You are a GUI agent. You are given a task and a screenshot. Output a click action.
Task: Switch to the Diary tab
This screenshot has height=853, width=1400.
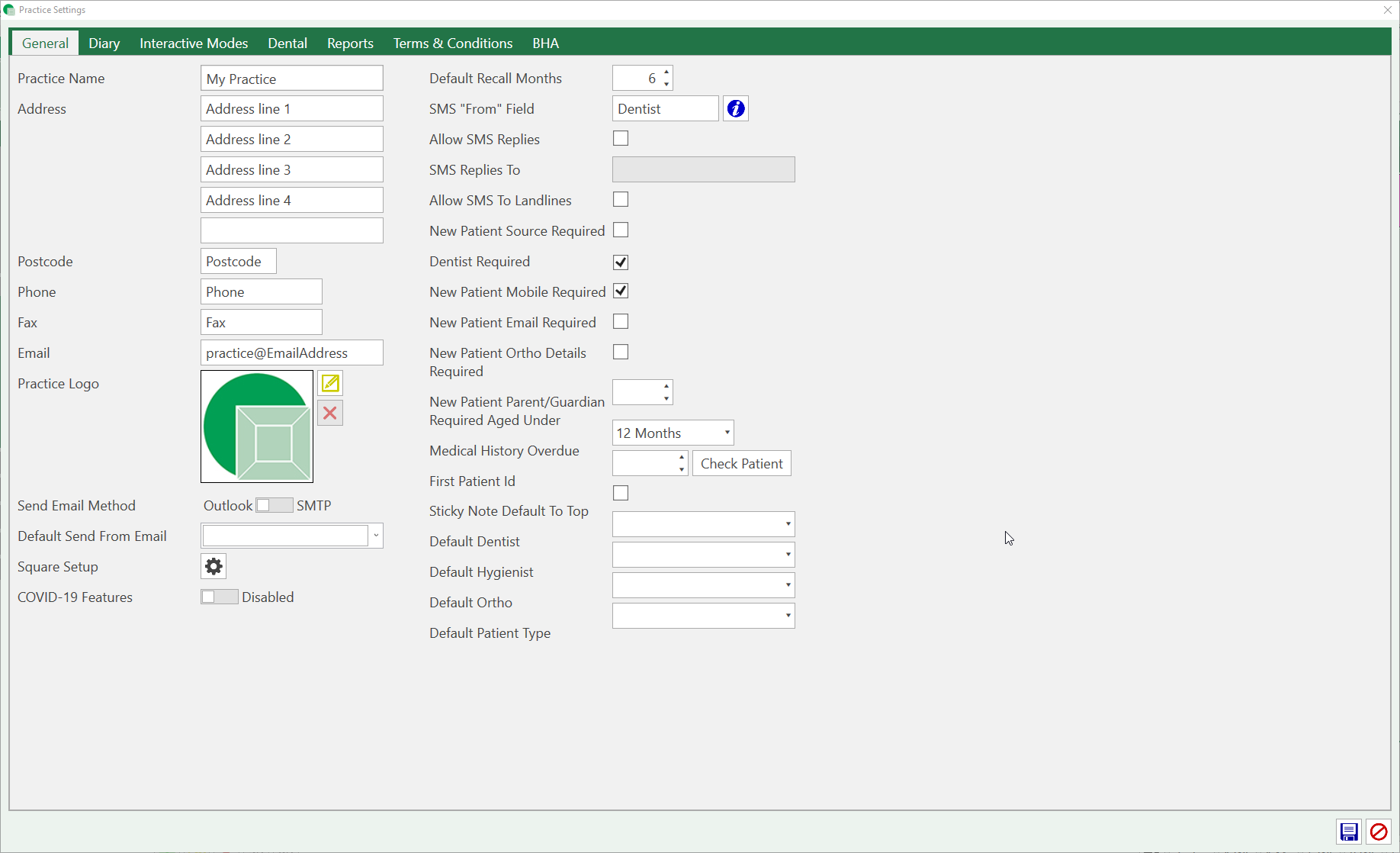point(104,43)
